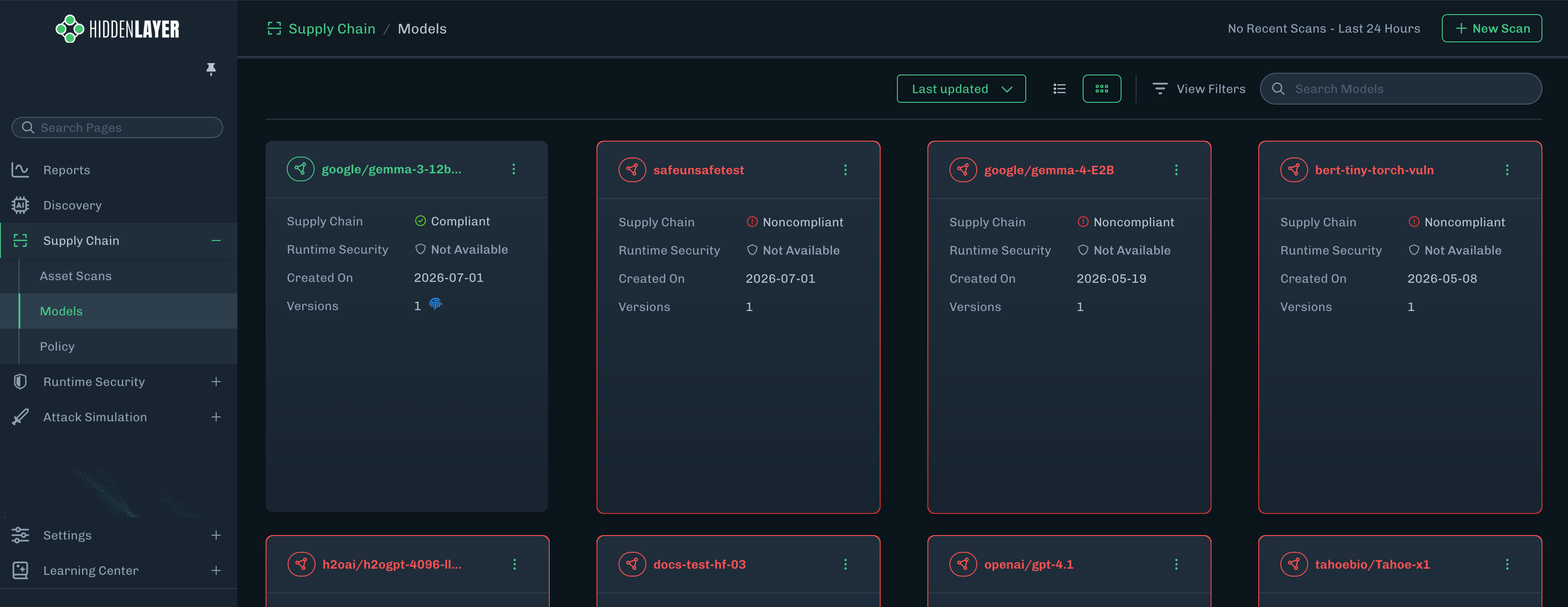This screenshot has height=607, width=1568.
Task: Click the safeunsafetest model icon
Action: tap(632, 170)
